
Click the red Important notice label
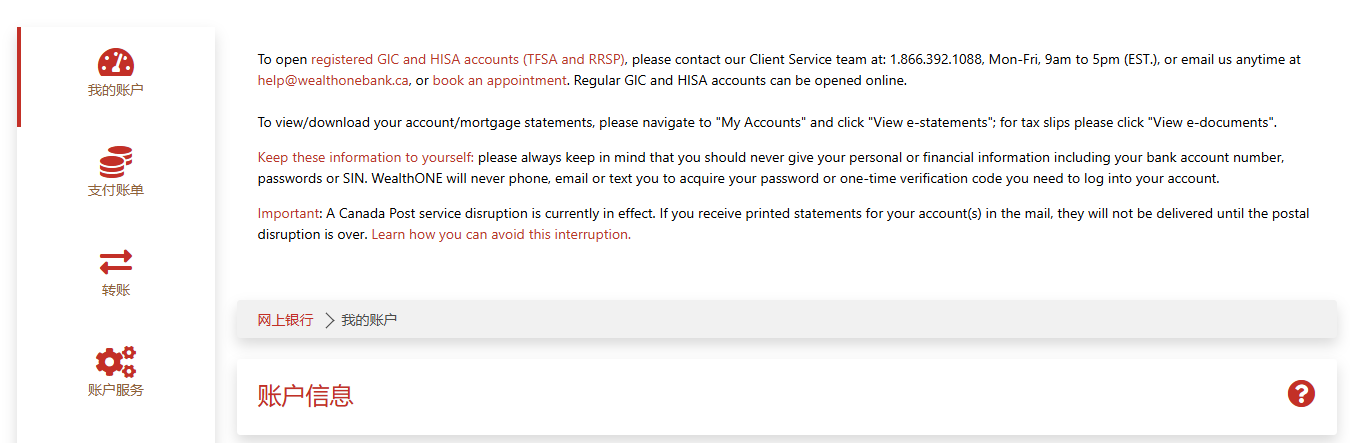289,214
